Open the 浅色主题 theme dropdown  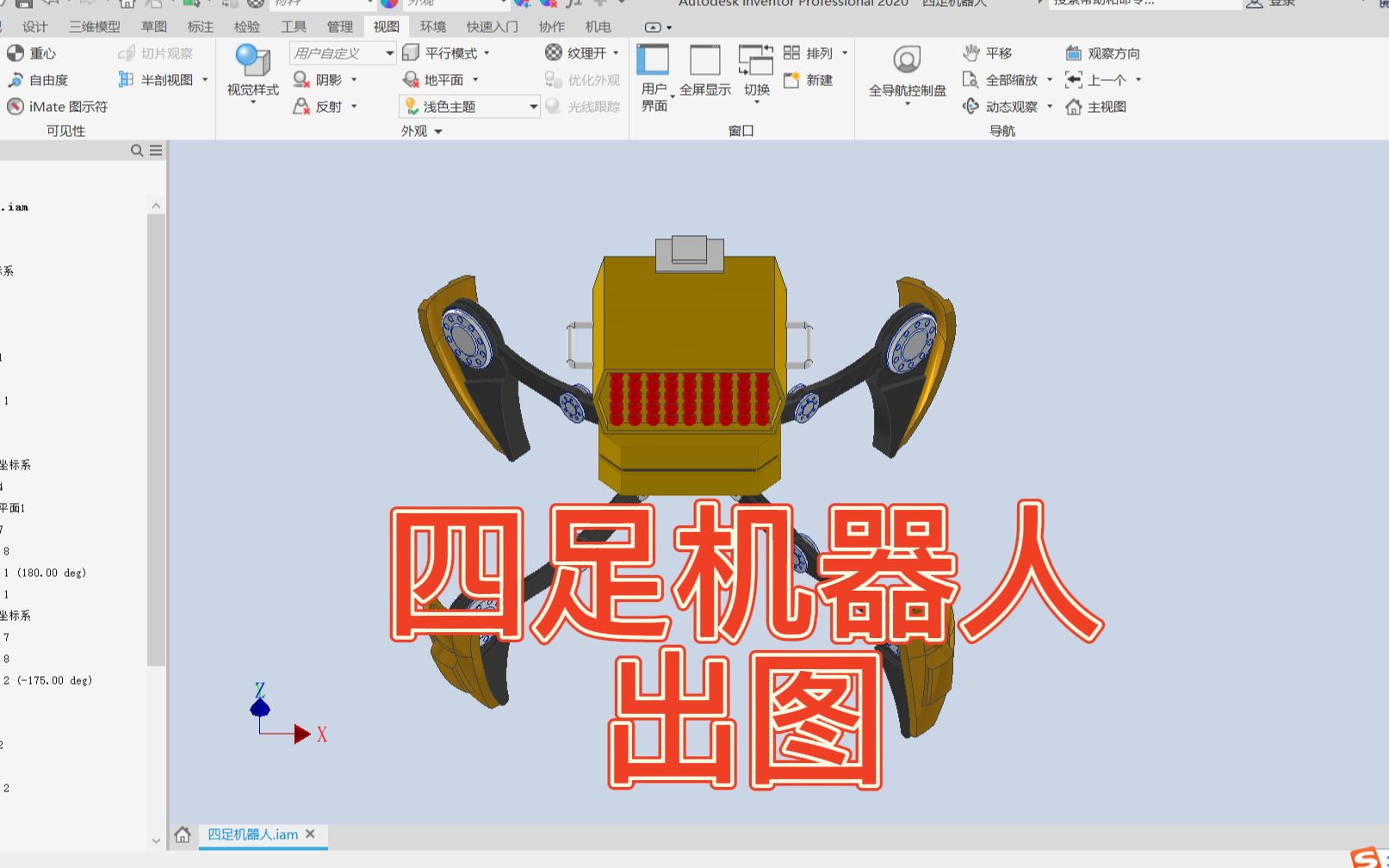pos(533,106)
